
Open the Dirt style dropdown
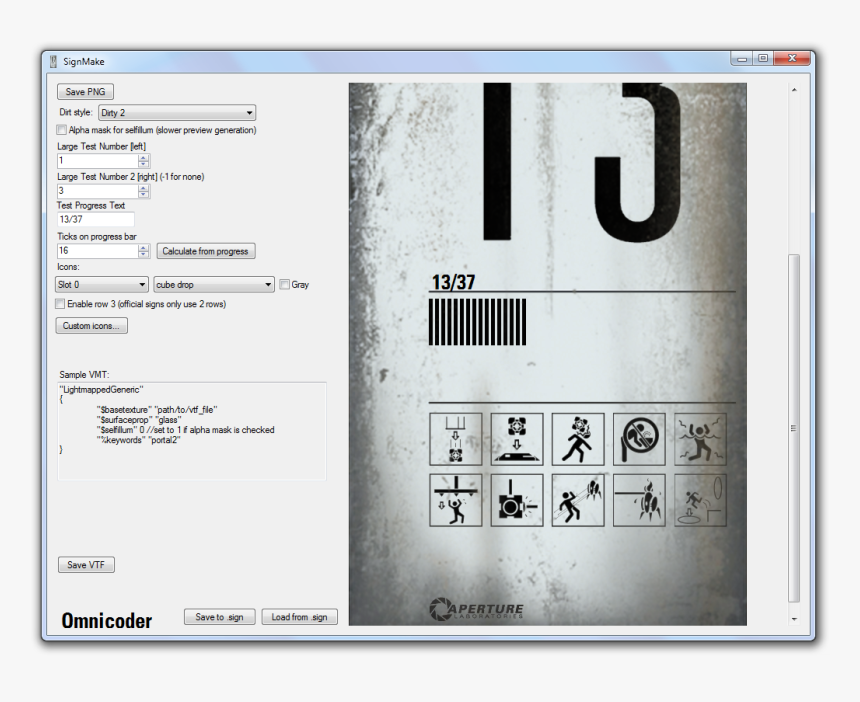point(177,112)
